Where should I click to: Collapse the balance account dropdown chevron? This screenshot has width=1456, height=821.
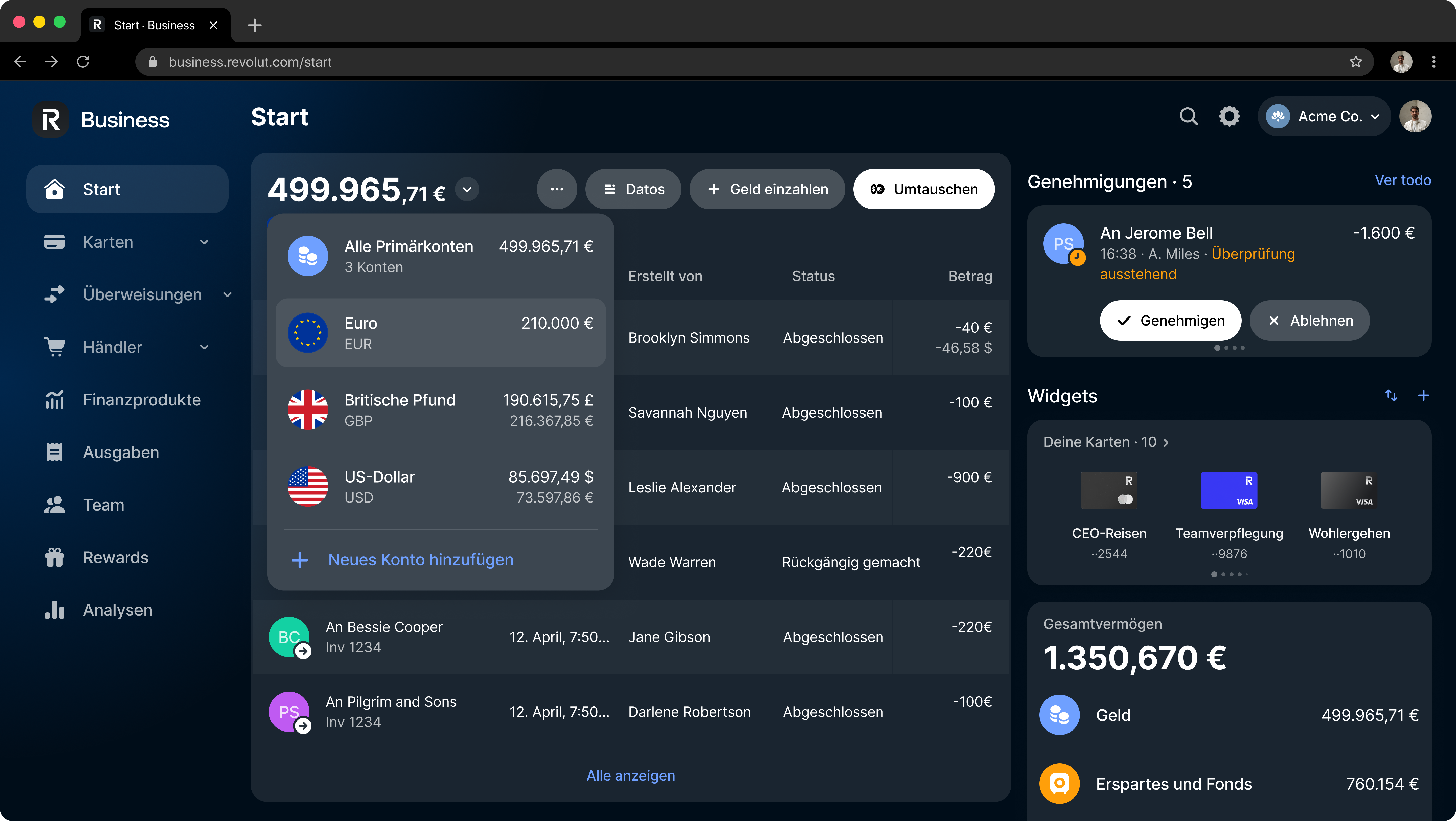[x=467, y=189]
